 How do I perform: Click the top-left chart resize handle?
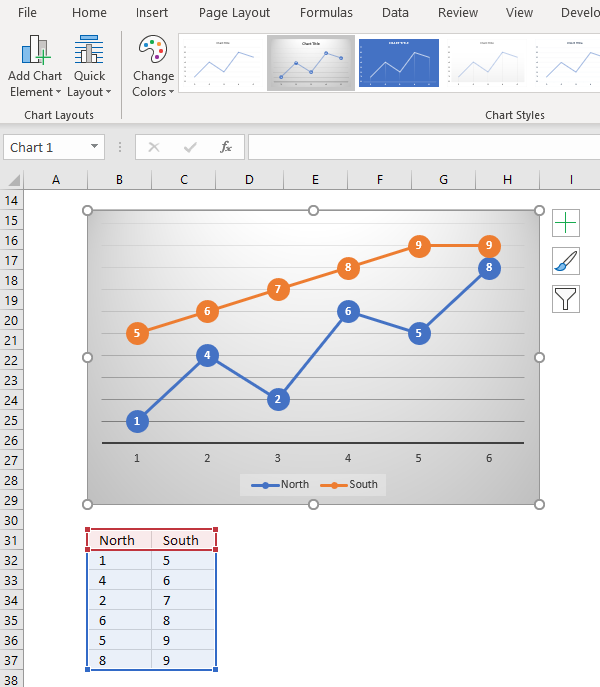87,211
